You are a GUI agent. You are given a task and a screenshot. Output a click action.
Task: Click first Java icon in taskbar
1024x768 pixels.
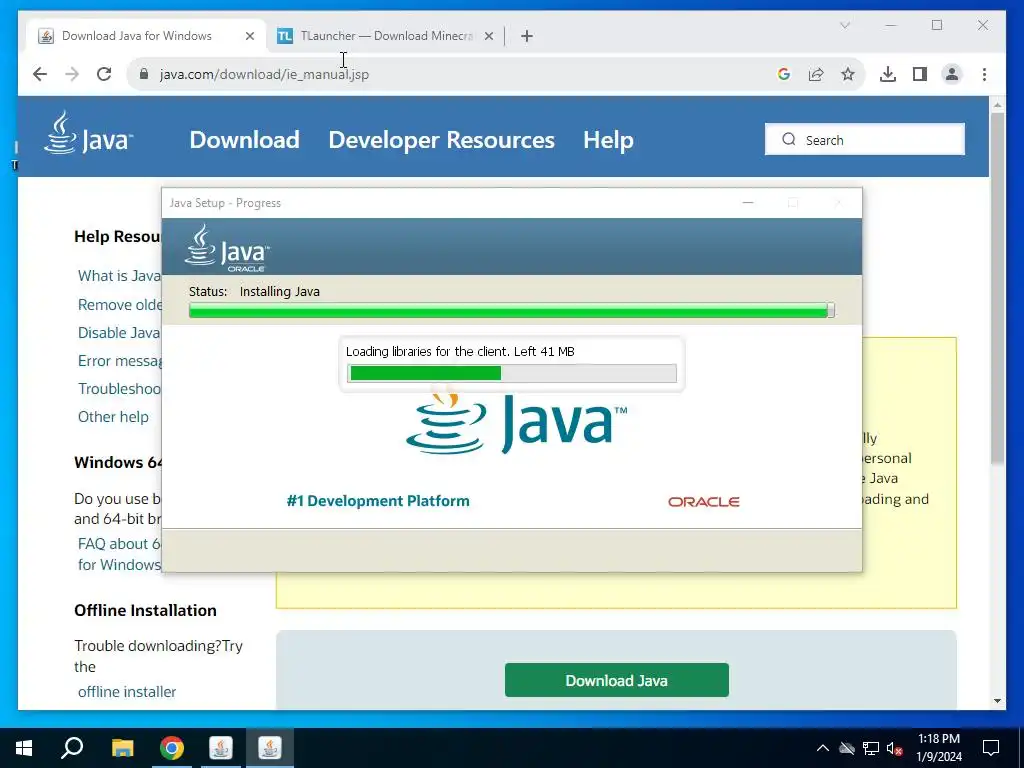click(x=221, y=748)
